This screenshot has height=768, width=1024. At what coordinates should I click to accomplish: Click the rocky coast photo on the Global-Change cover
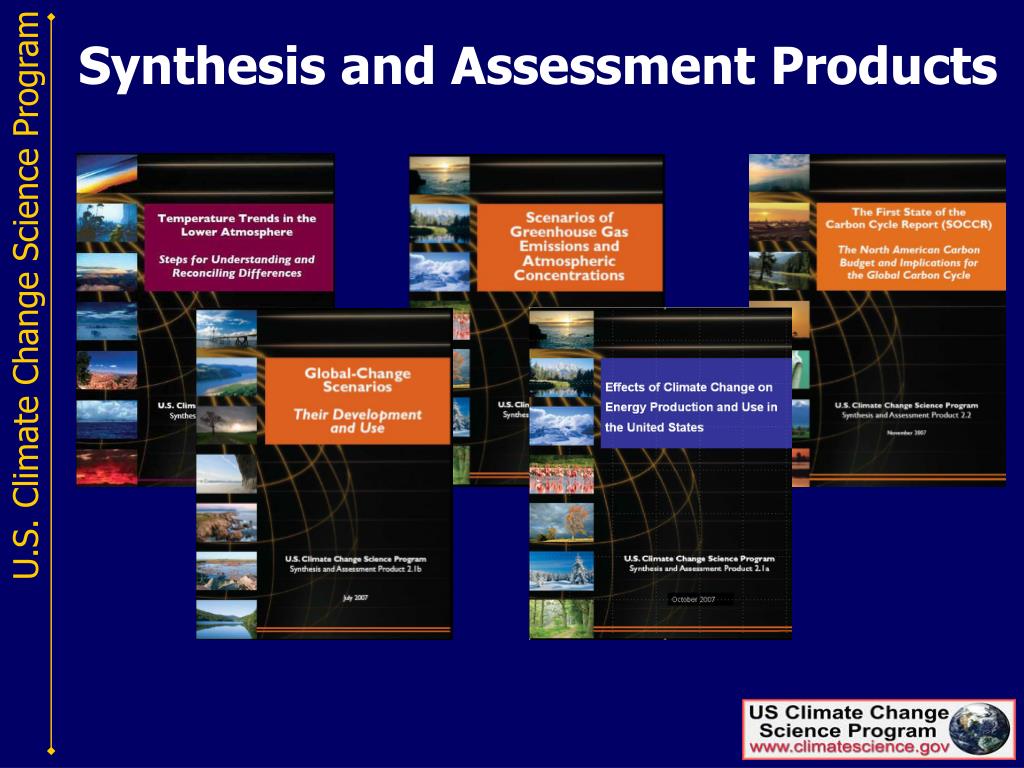[227, 522]
